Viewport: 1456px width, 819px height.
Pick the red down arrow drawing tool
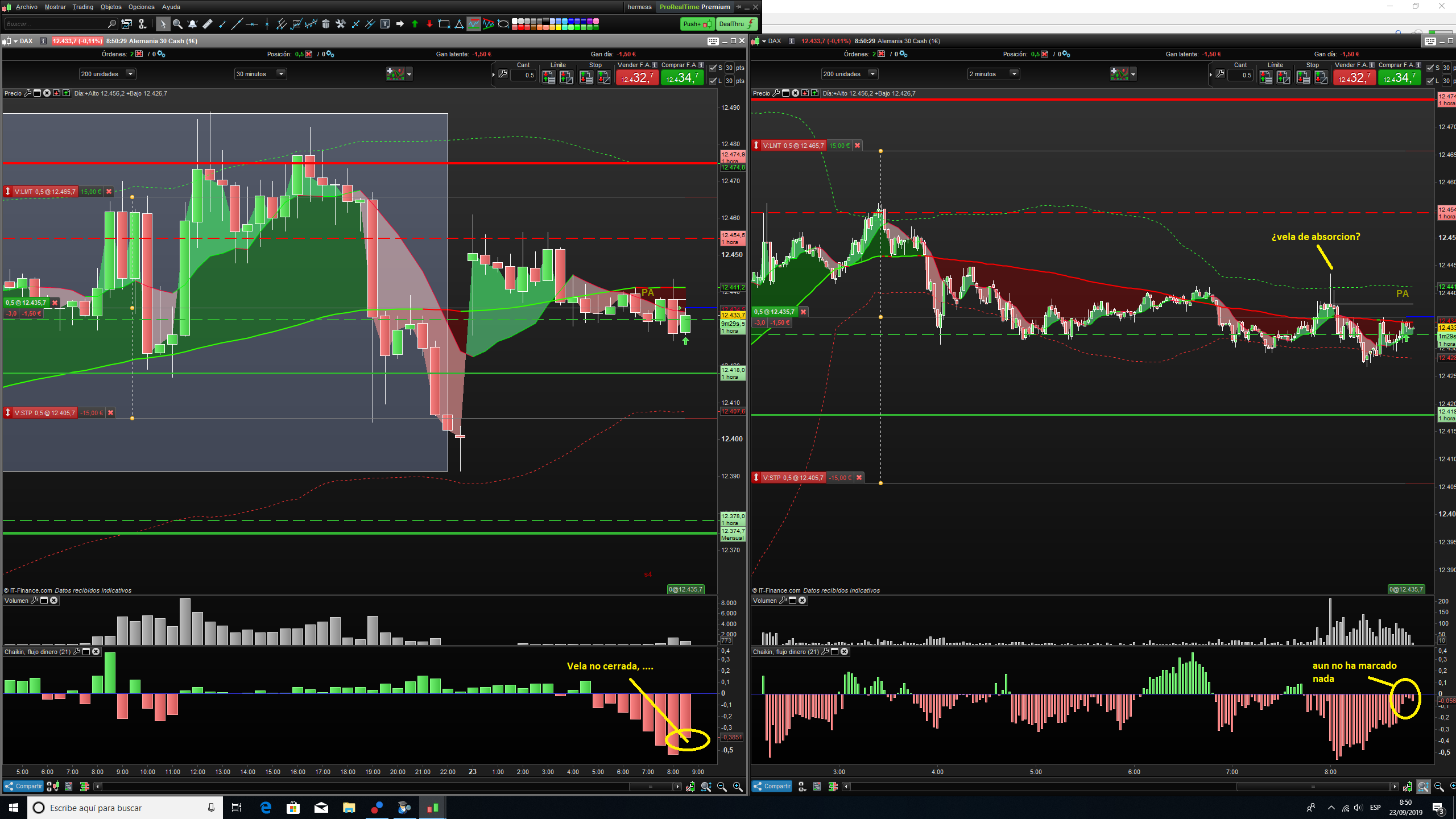[429, 24]
